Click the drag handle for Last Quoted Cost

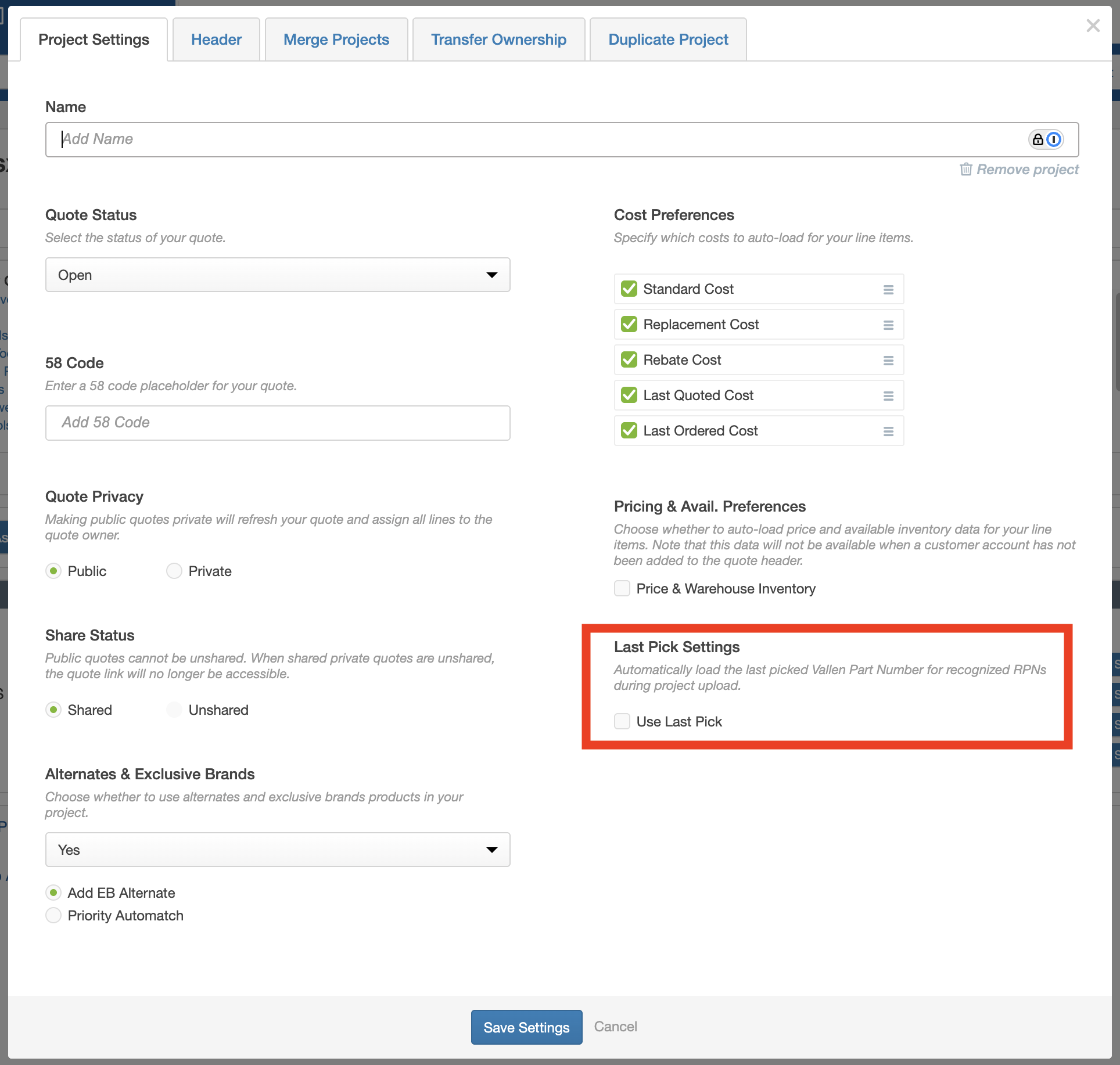click(x=888, y=395)
